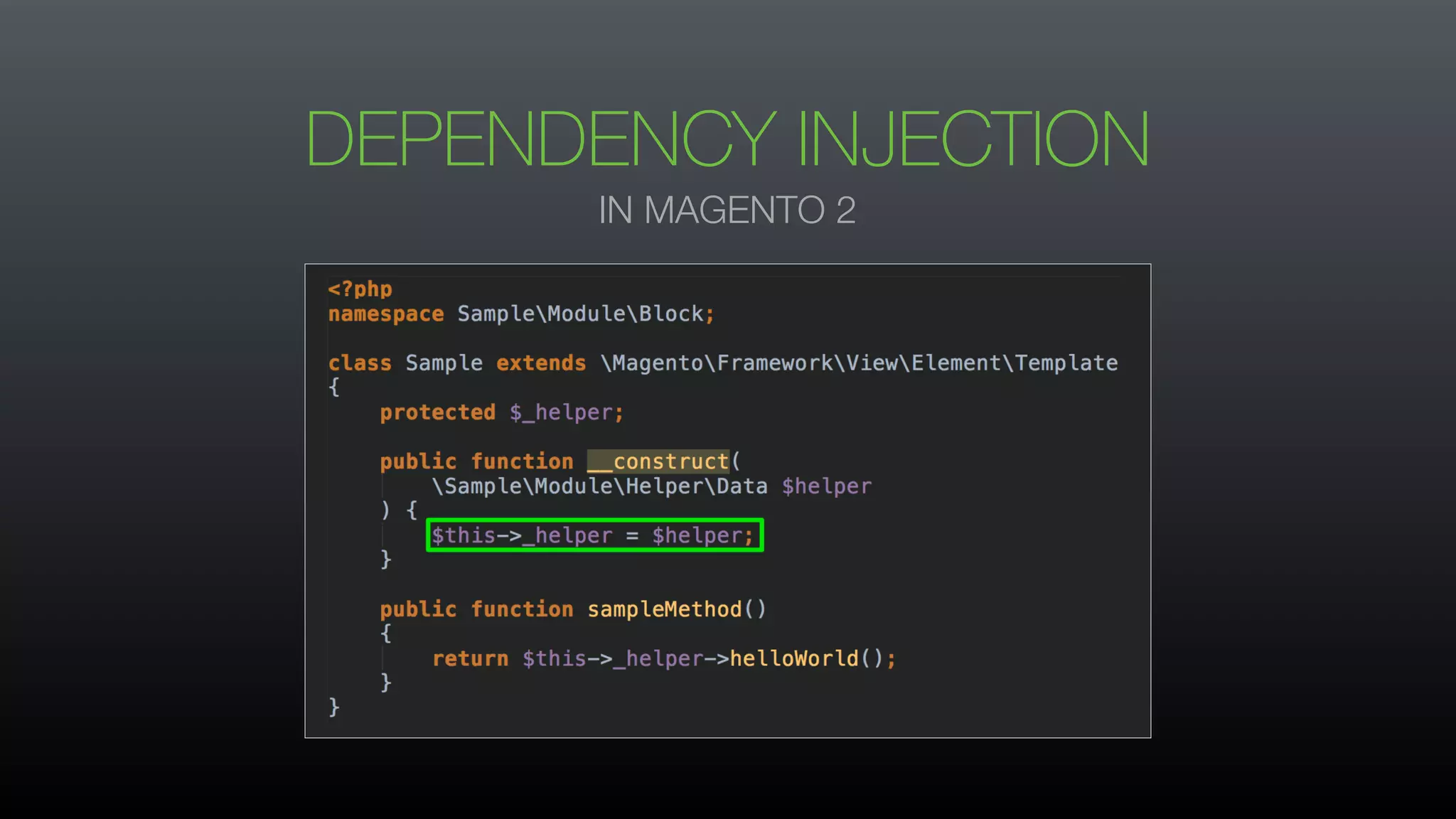
Task: Click the IN MAGENTO 2 subtitle
Action: tap(727, 210)
